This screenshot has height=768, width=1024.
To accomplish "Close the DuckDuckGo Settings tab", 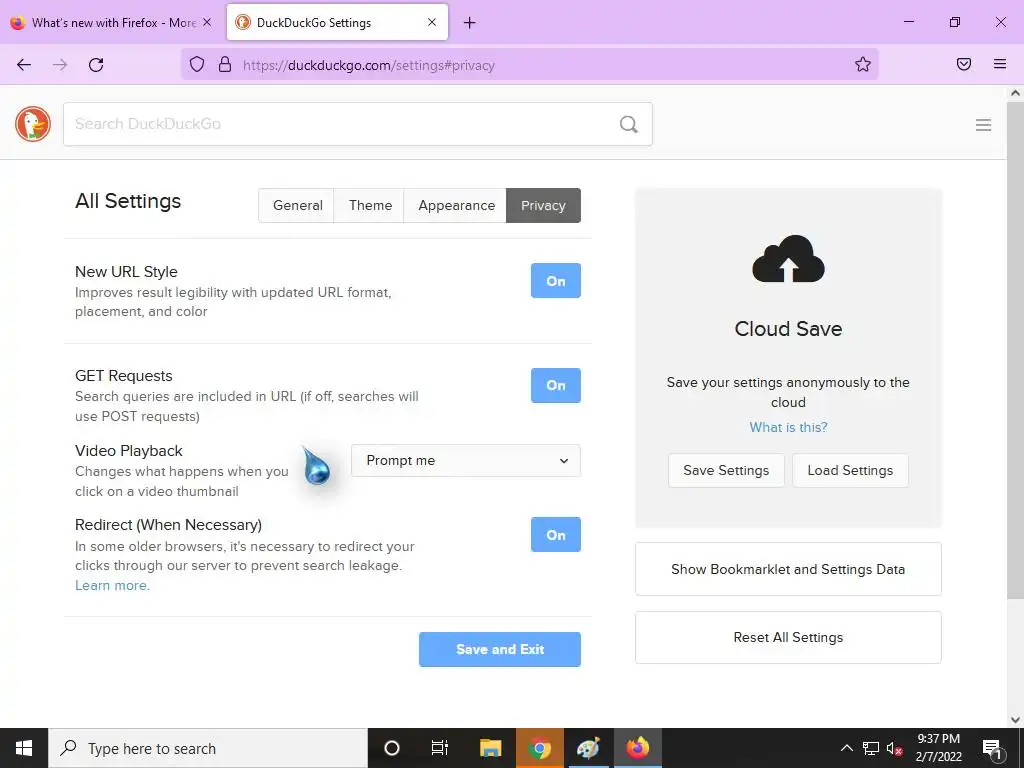I will point(432,22).
